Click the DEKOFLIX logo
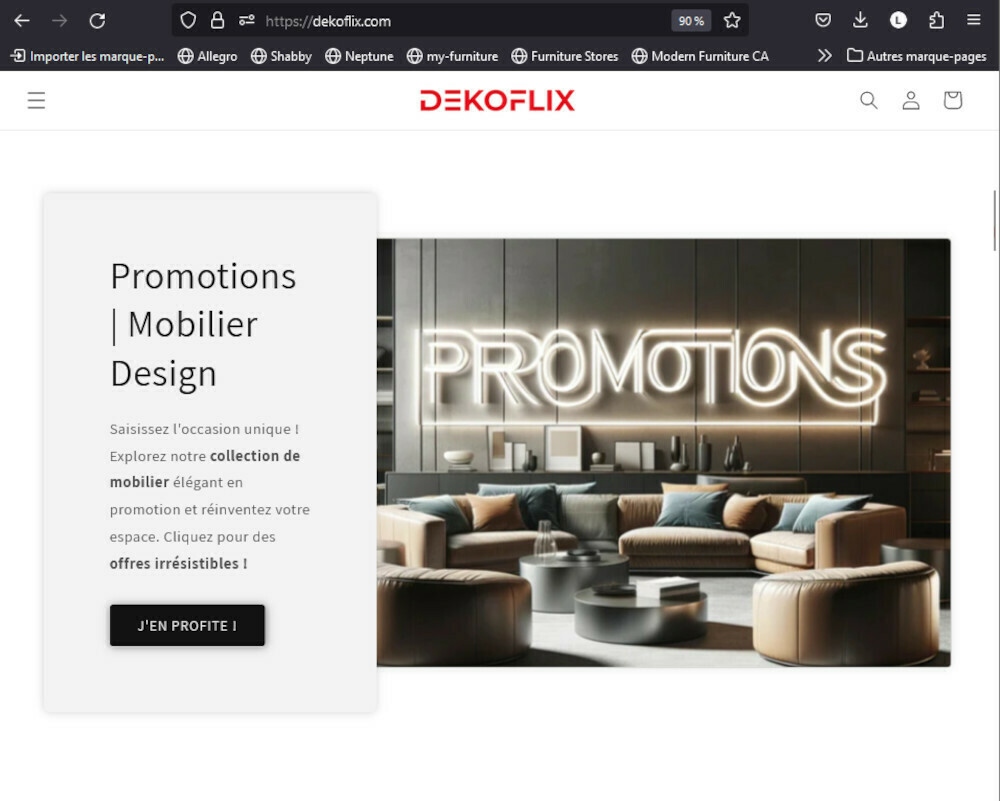The width and height of the screenshot is (1000, 801). [x=497, y=100]
